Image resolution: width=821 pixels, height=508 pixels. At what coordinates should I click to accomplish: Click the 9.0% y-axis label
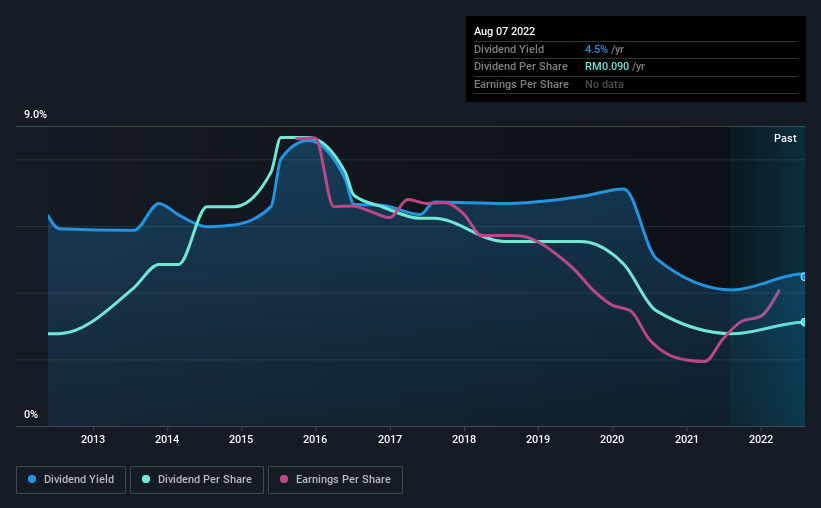35,115
